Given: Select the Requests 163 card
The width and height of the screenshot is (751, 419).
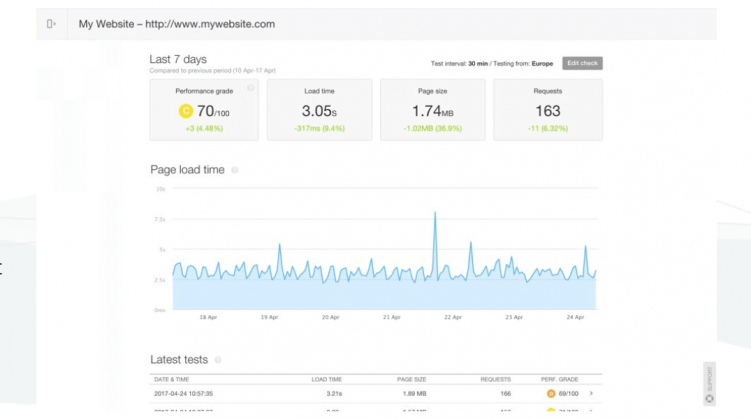Looking at the screenshot, I should tap(548, 109).
